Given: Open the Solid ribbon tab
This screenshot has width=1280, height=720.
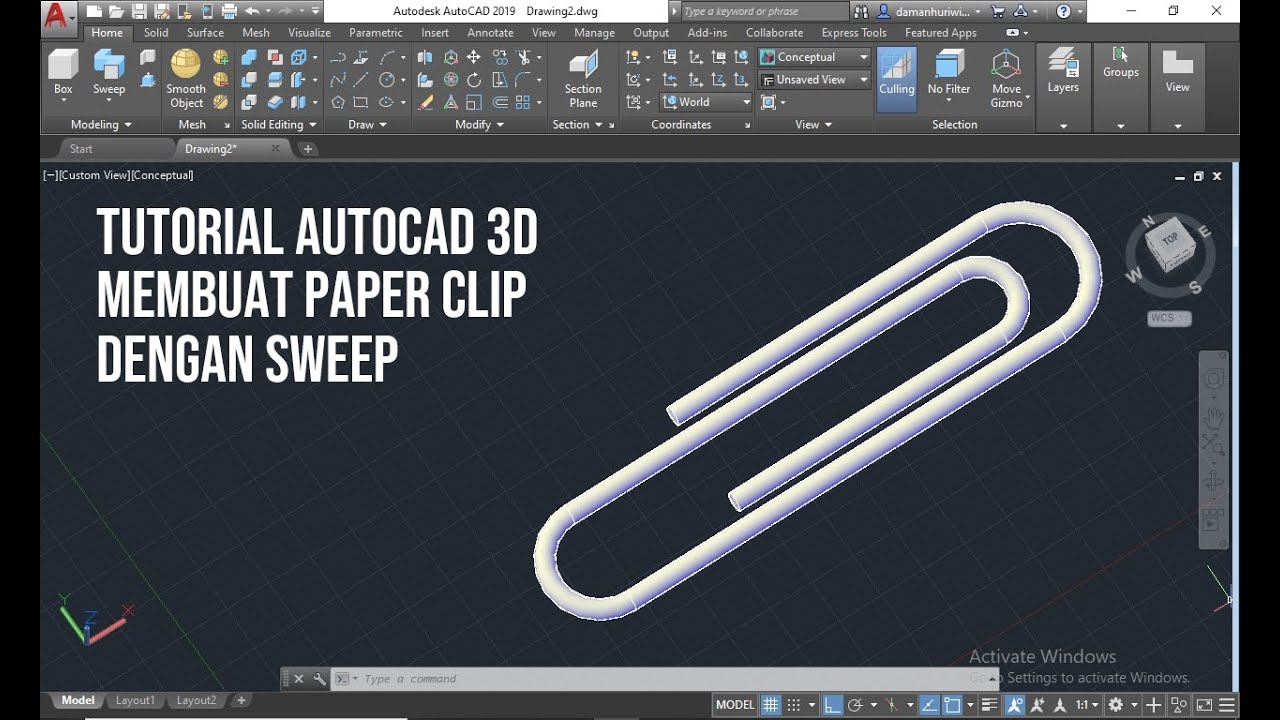Looking at the screenshot, I should click(x=156, y=33).
